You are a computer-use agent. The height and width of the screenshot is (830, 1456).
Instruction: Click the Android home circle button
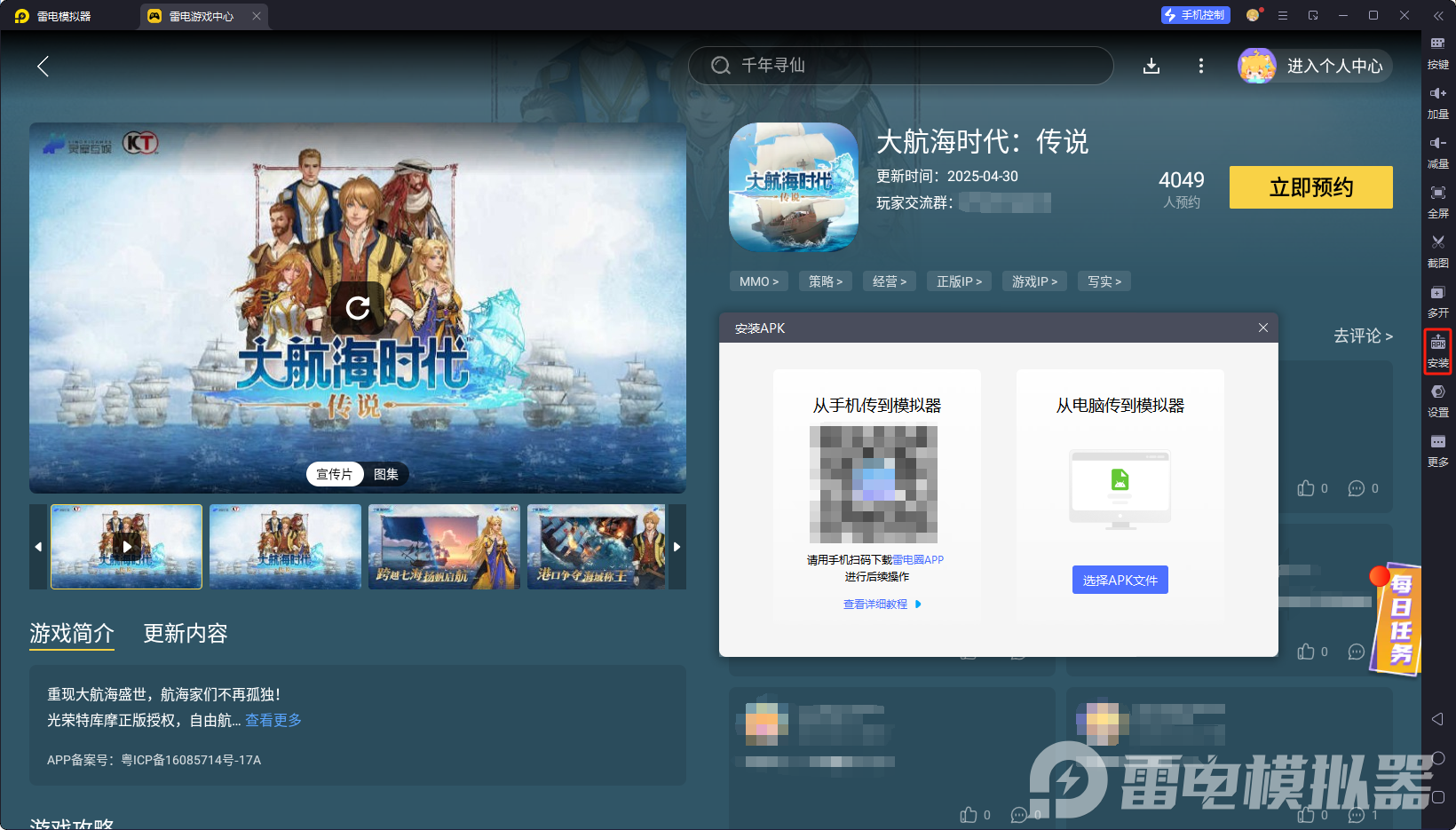coord(1438,758)
